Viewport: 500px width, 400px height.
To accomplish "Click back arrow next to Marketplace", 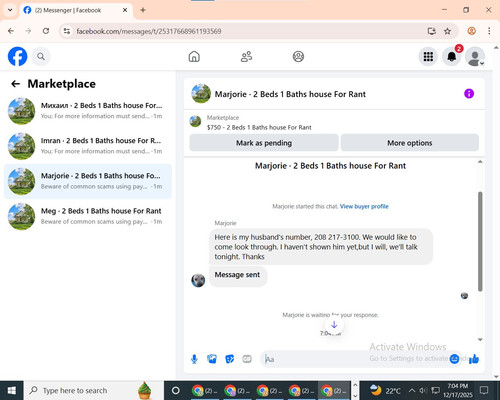I will point(15,84).
